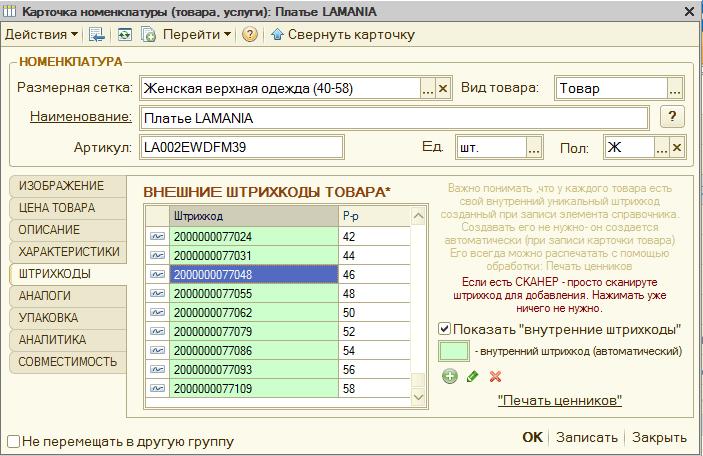Switch to УПАКОВКА tab
Viewport: 703px width, 456px height.
pos(68,317)
